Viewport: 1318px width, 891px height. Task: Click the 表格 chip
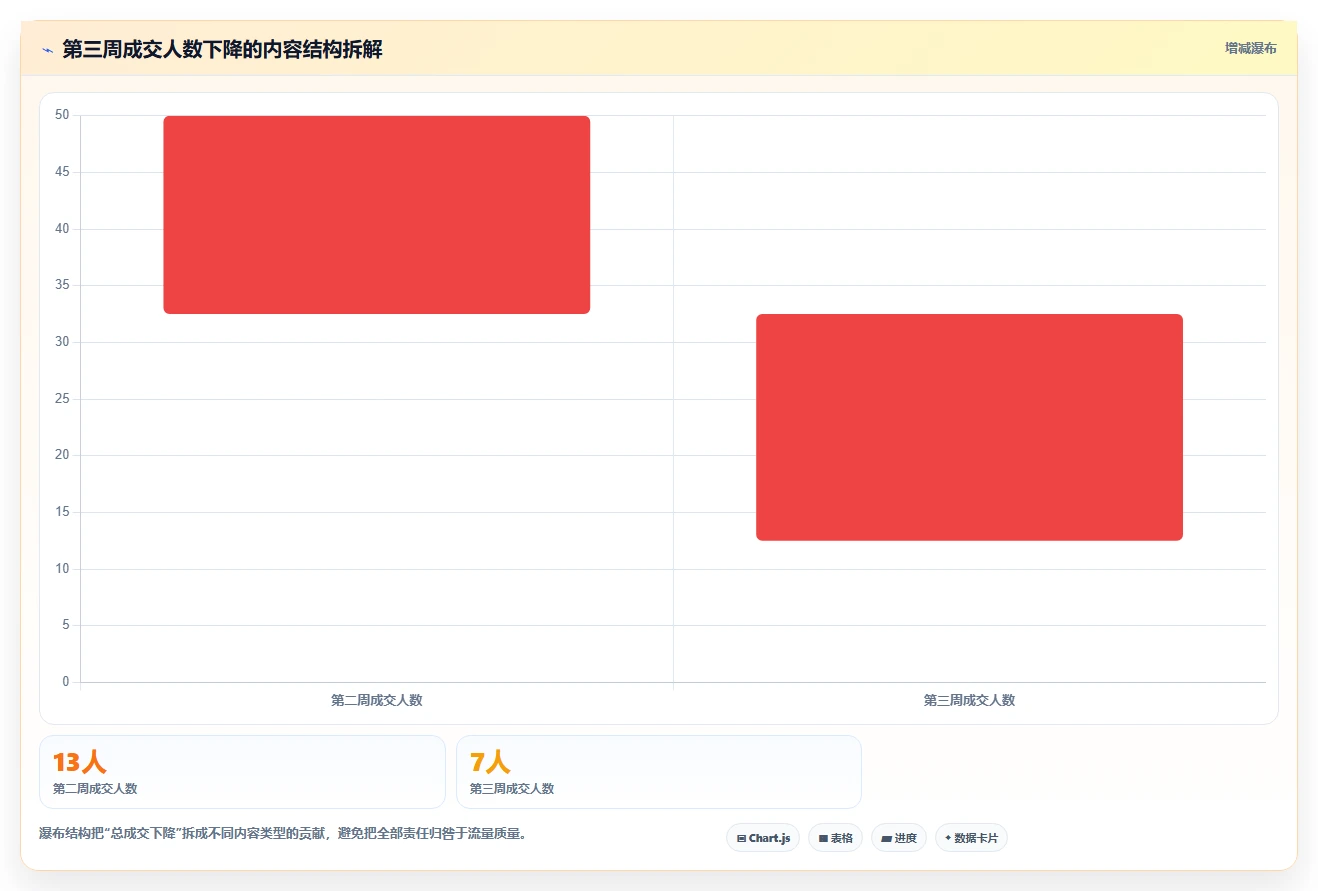pos(835,838)
